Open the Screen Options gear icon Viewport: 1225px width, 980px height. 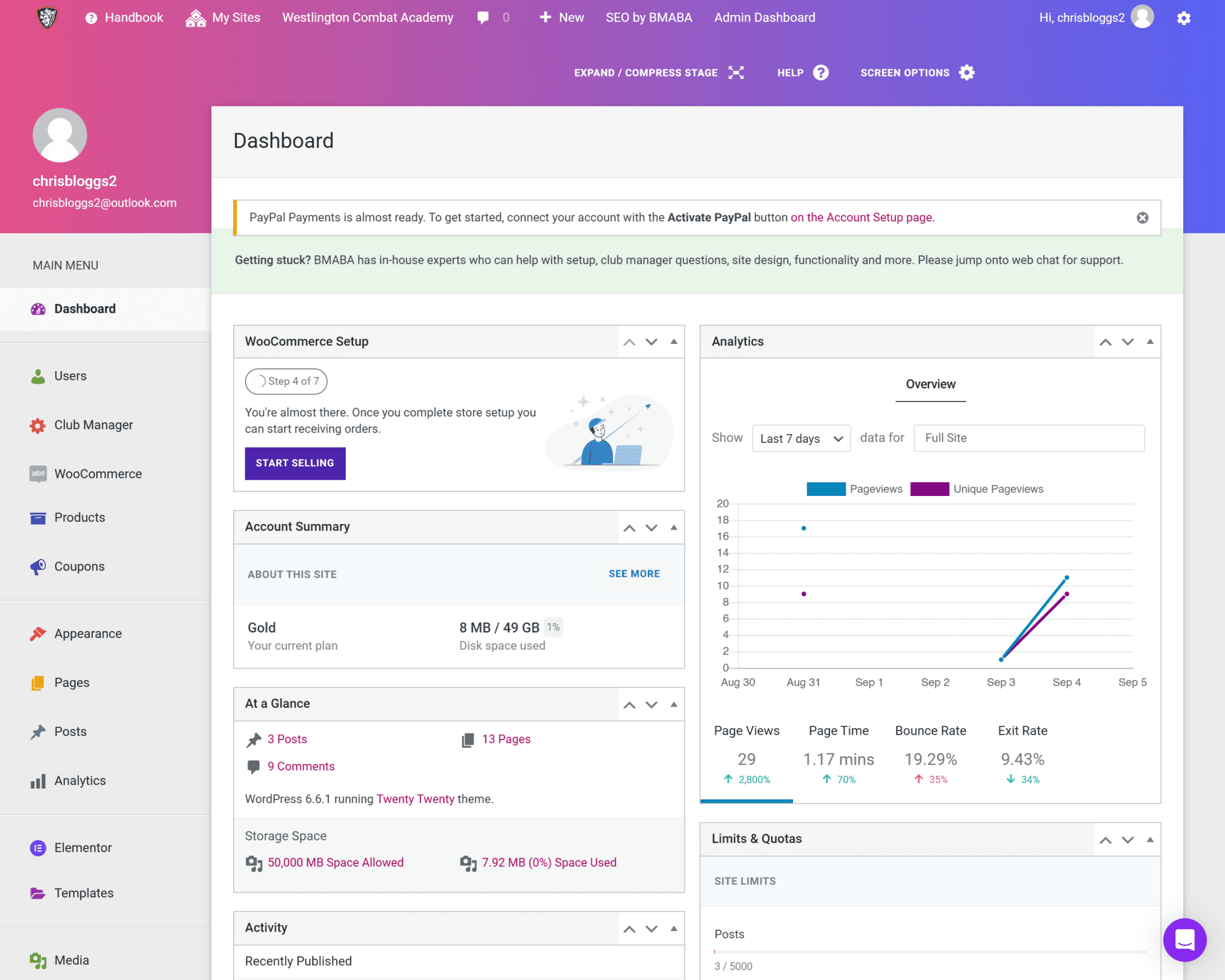(x=967, y=72)
